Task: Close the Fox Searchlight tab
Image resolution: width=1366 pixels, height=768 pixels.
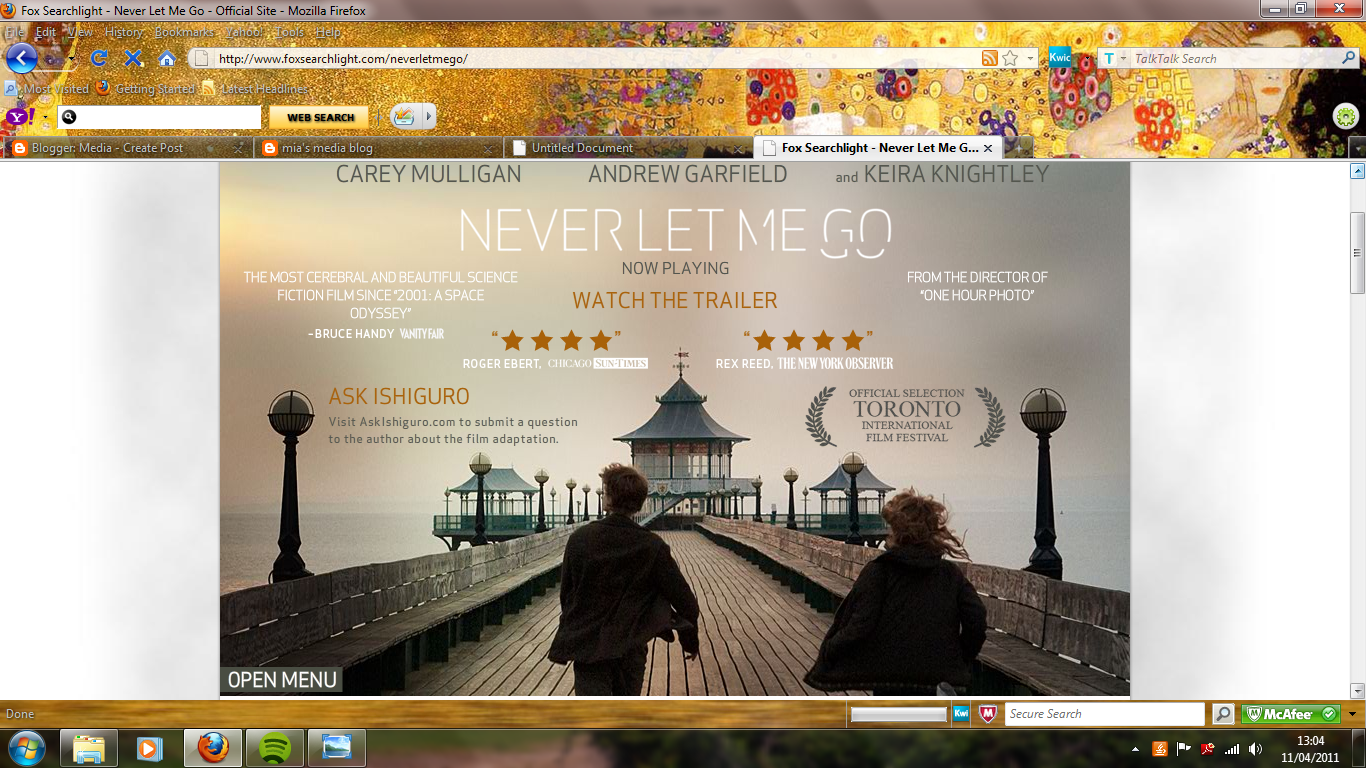Action: click(x=988, y=148)
